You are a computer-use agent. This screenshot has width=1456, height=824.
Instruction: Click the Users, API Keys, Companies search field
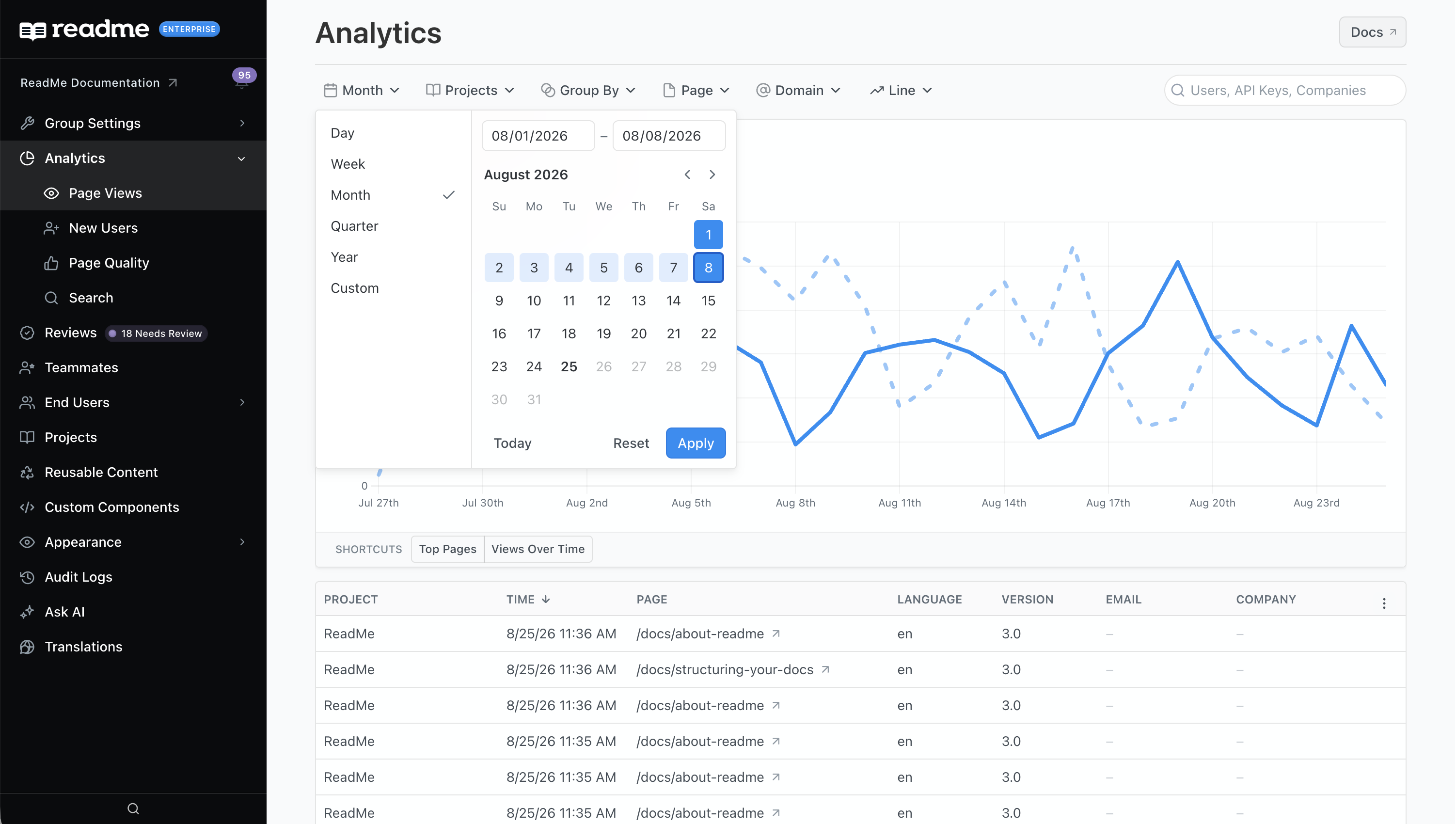1284,91
